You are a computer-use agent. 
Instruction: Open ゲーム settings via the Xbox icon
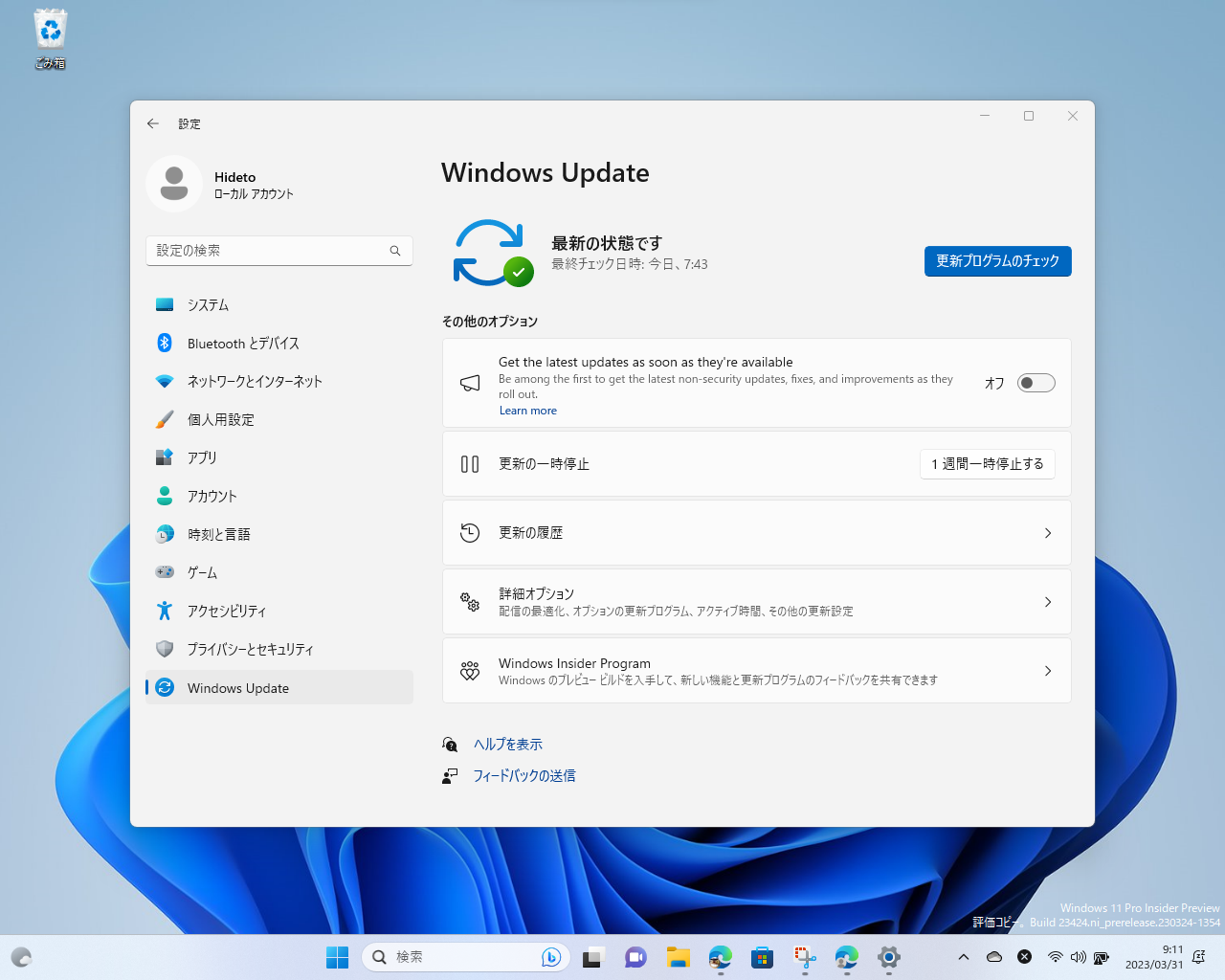coord(166,572)
